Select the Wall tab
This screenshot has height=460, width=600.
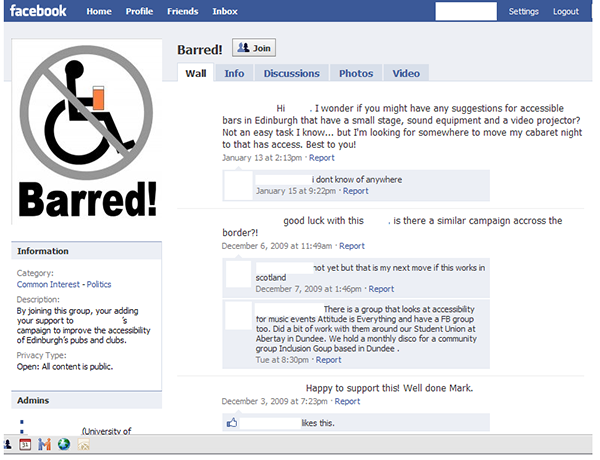pyautogui.click(x=196, y=73)
